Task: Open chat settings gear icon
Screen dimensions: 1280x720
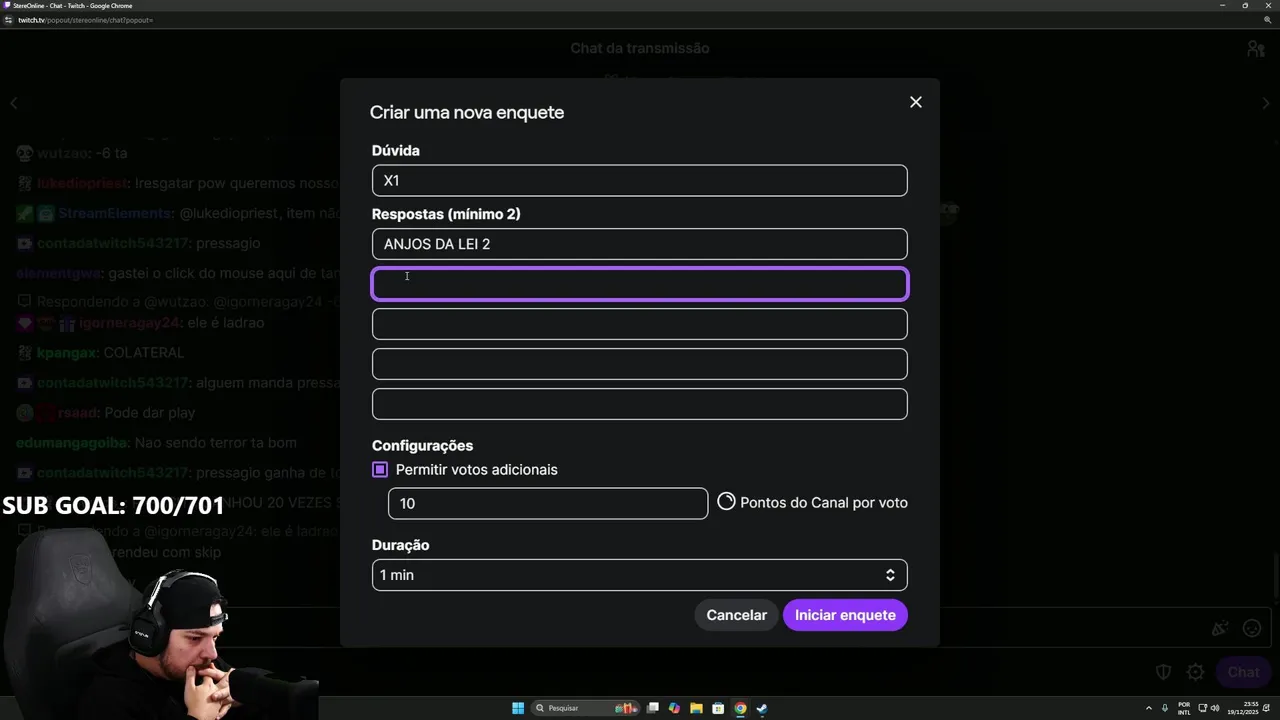Action: pyautogui.click(x=1195, y=672)
